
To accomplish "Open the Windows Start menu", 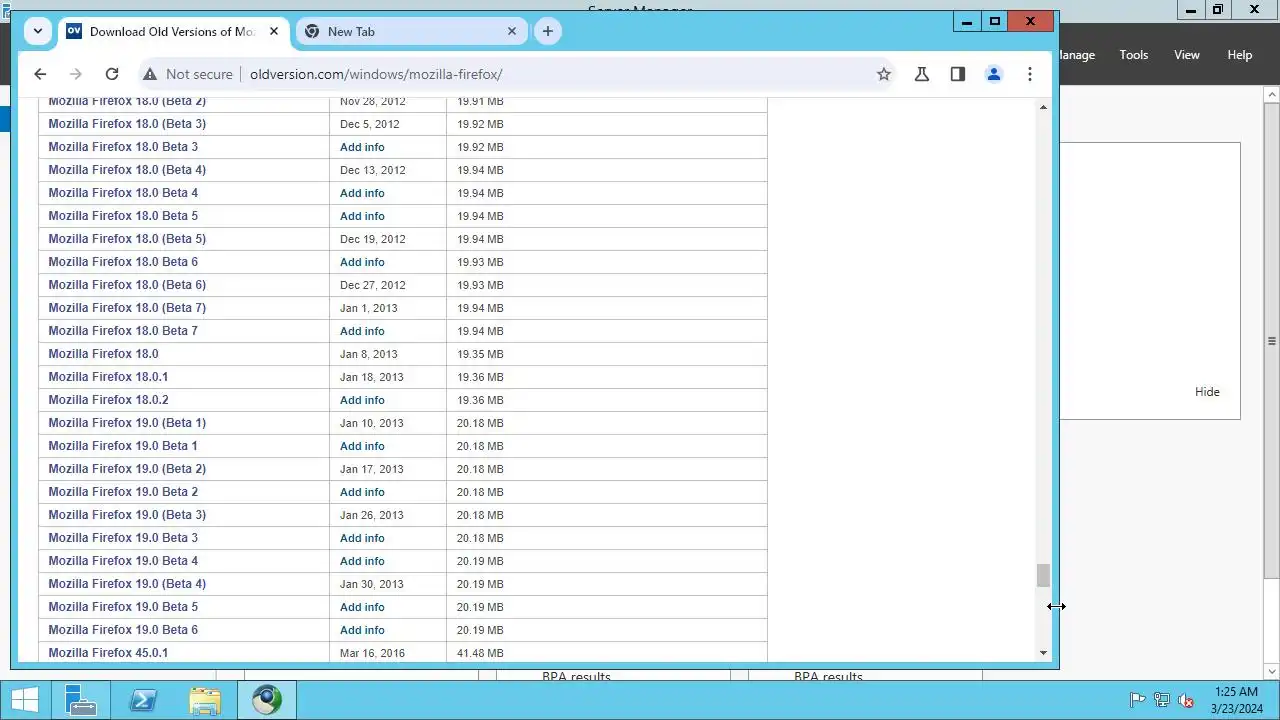I will (x=25, y=700).
